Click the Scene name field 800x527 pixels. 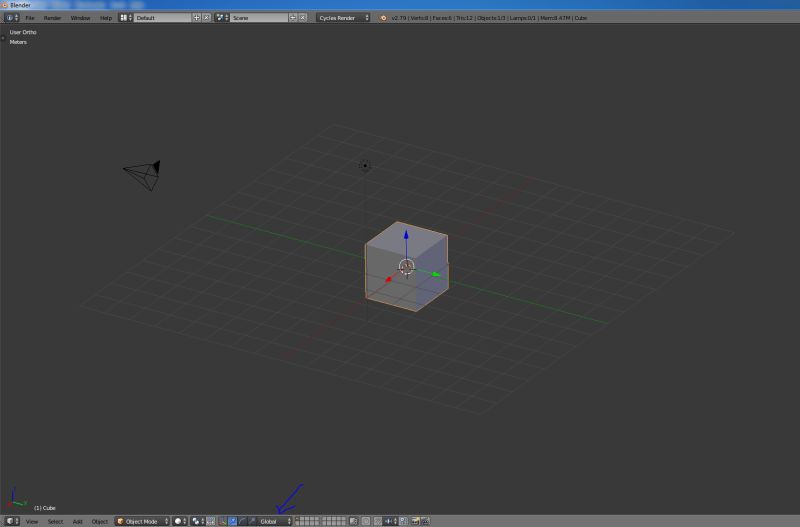pyautogui.click(x=259, y=18)
